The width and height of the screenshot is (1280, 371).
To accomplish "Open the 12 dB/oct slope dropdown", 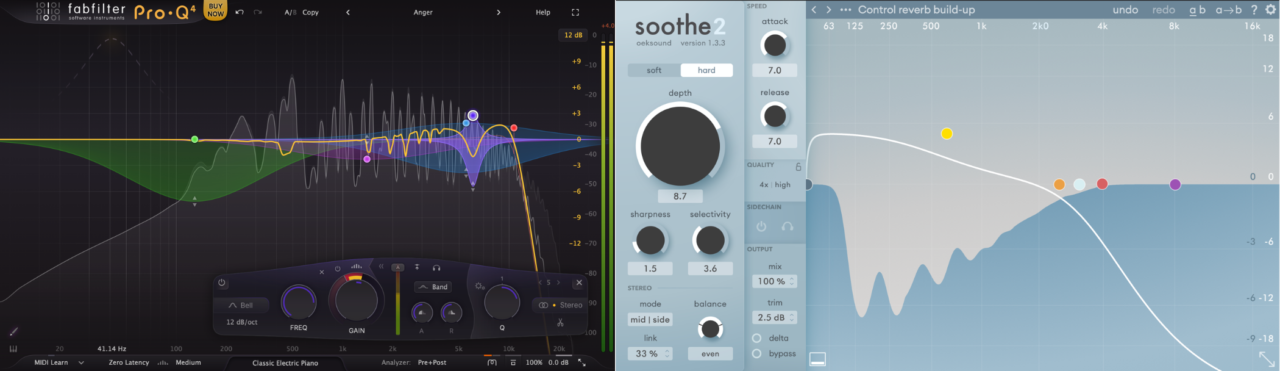I will (243, 321).
